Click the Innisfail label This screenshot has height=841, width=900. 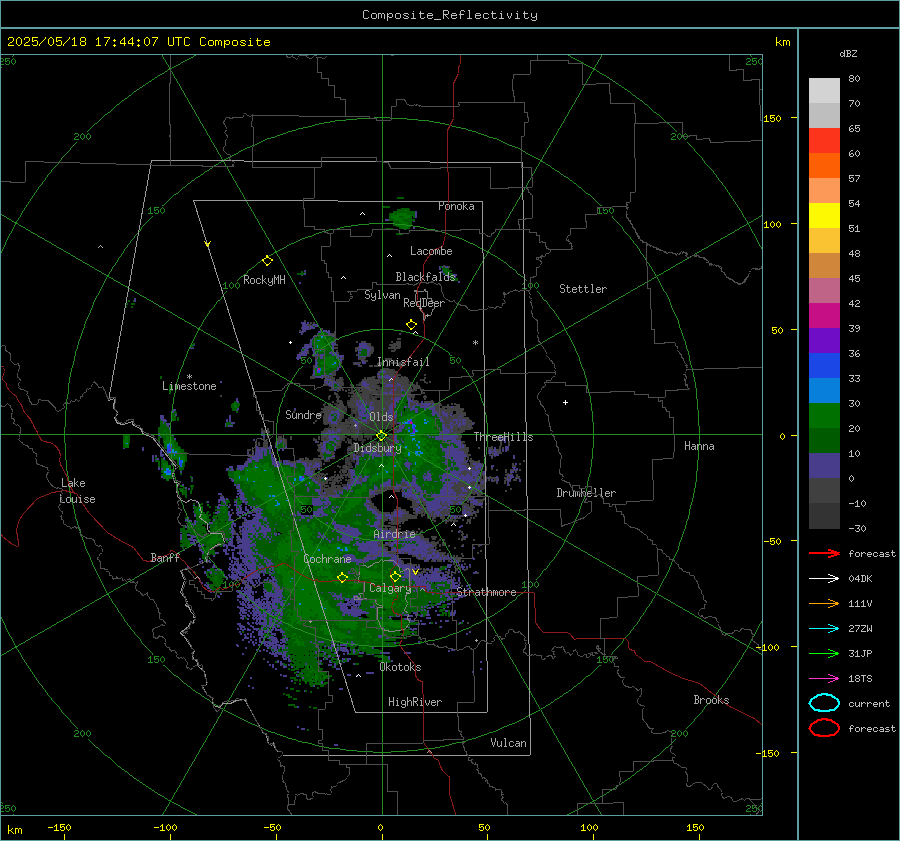tap(403, 362)
